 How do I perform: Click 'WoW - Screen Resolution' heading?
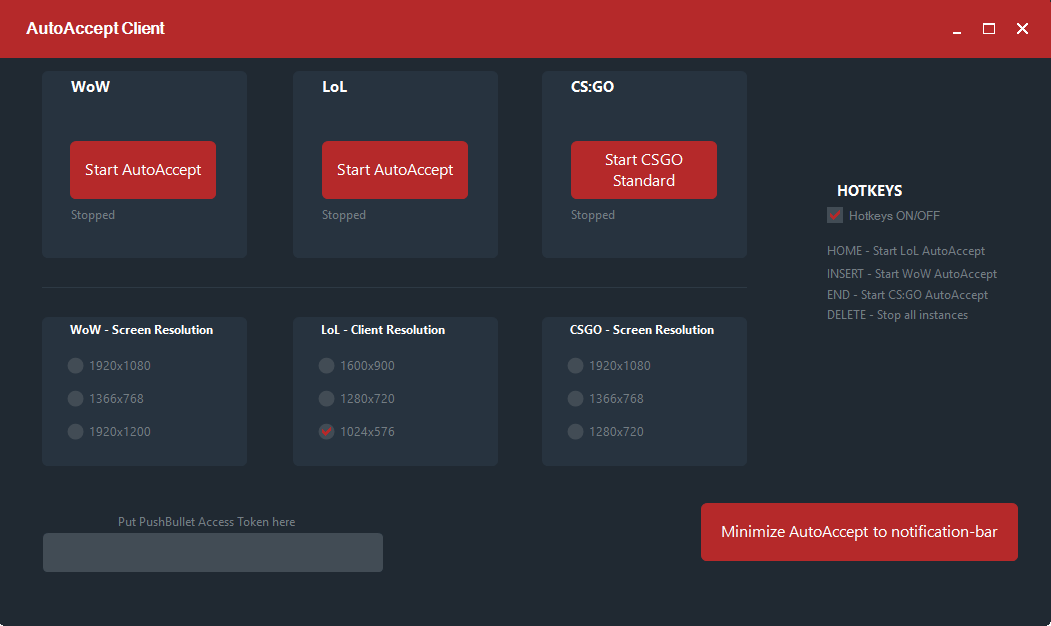(x=141, y=330)
